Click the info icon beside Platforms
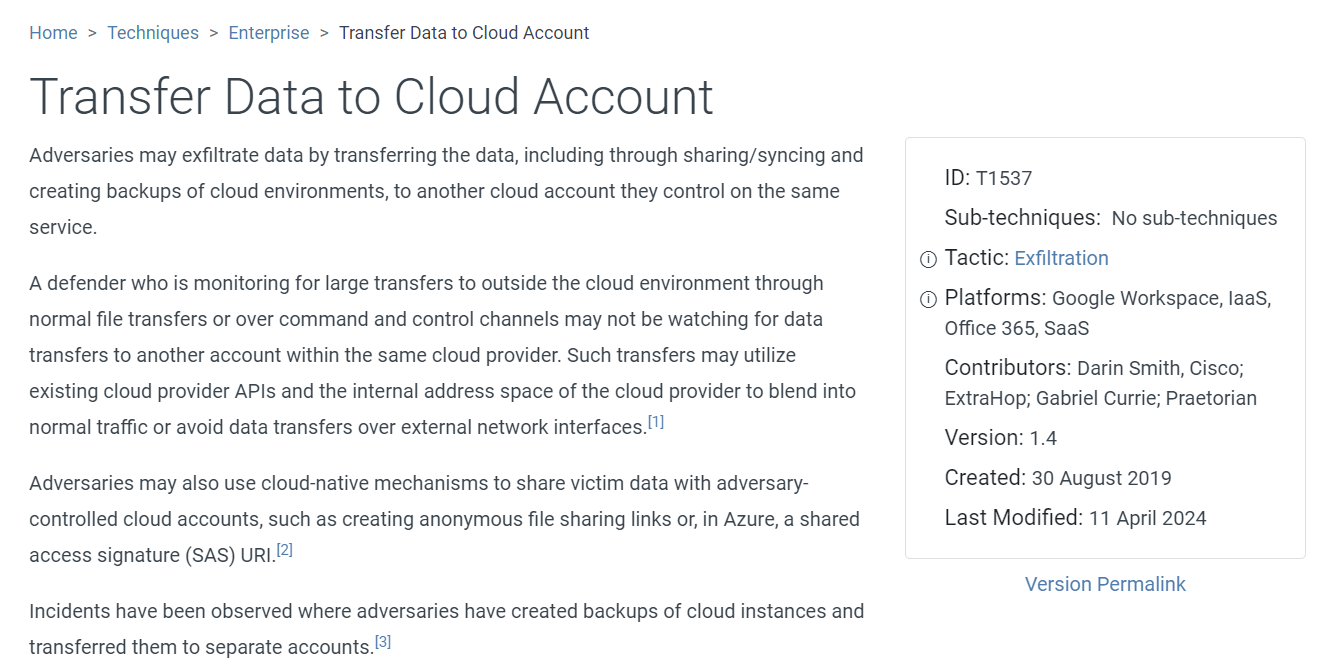Screen dimensions: 1323x671 (x=928, y=299)
